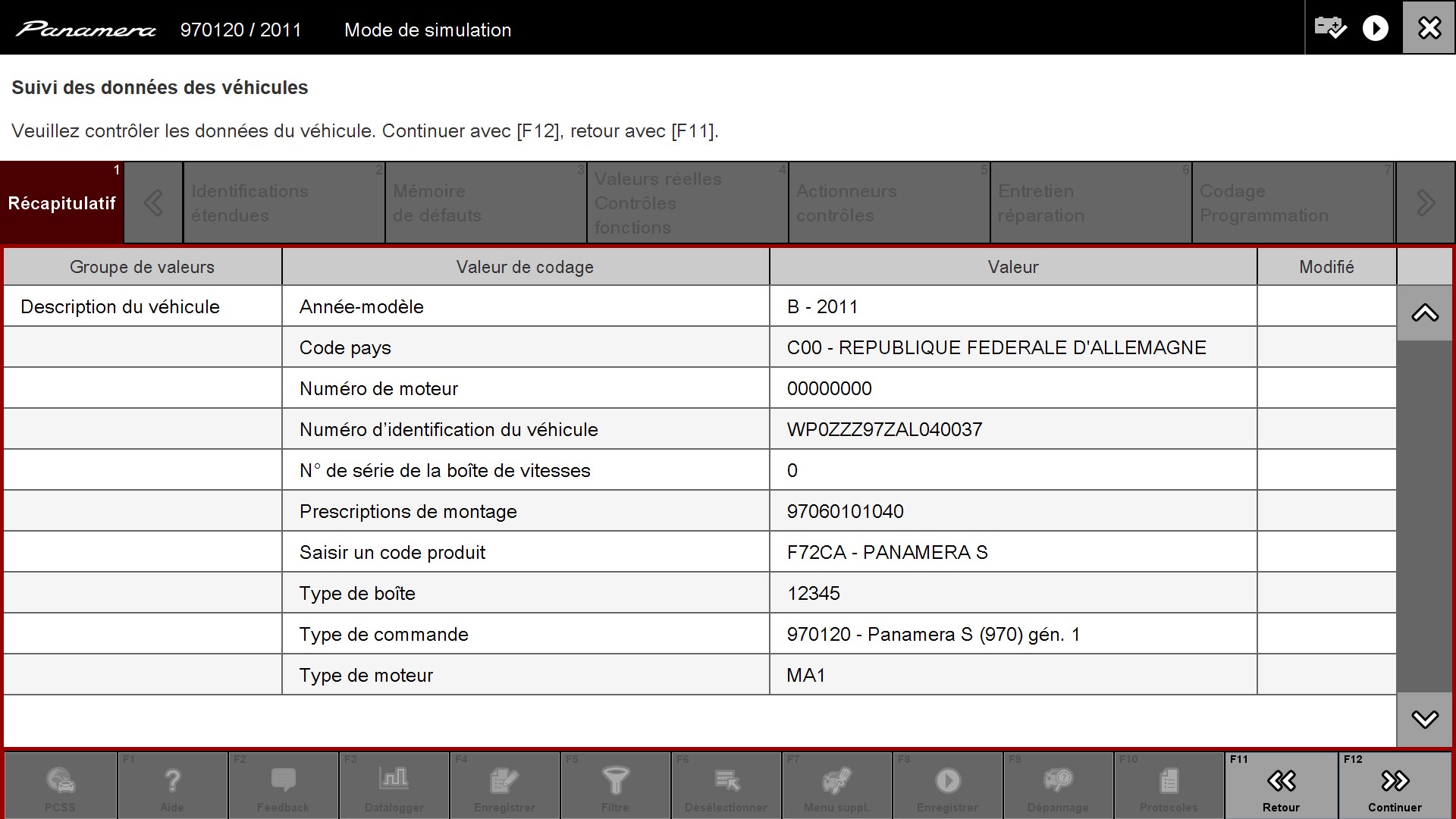This screenshot has height=819, width=1456.
Task: Open Valeurs réelles Contrôles fonctions tab
Action: pyautogui.click(x=688, y=202)
